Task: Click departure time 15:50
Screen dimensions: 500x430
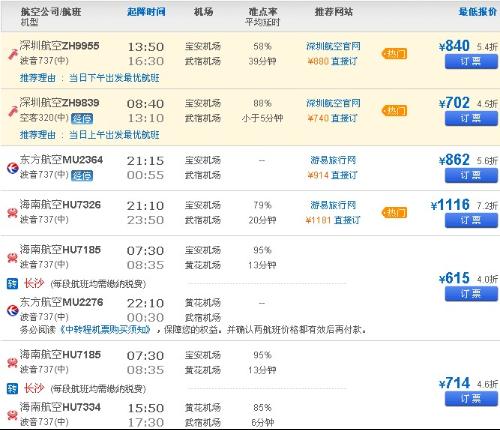Action: click(146, 408)
